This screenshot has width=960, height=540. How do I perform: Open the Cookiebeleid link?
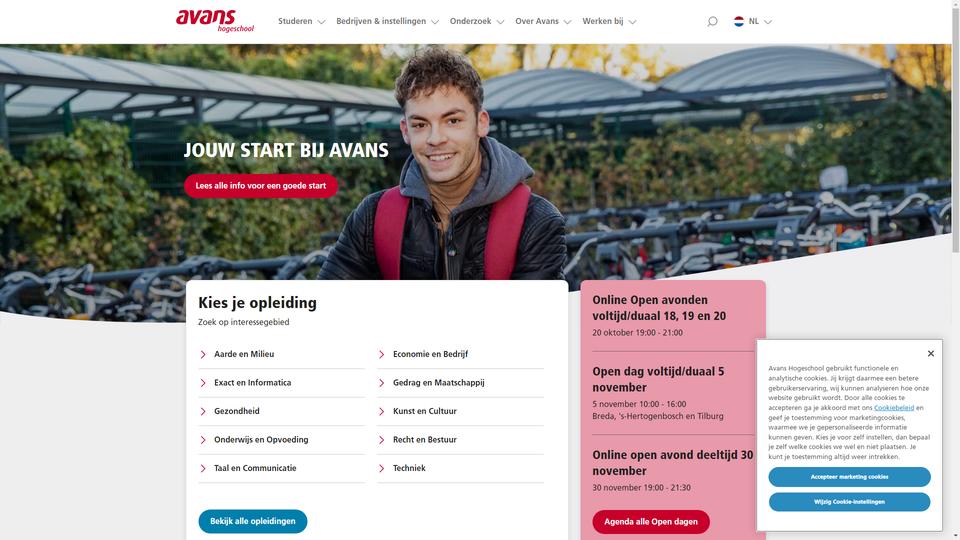click(894, 408)
